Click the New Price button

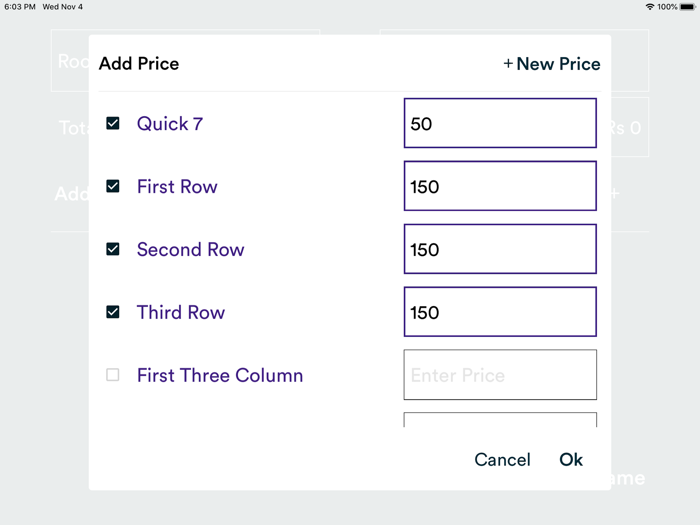point(551,64)
